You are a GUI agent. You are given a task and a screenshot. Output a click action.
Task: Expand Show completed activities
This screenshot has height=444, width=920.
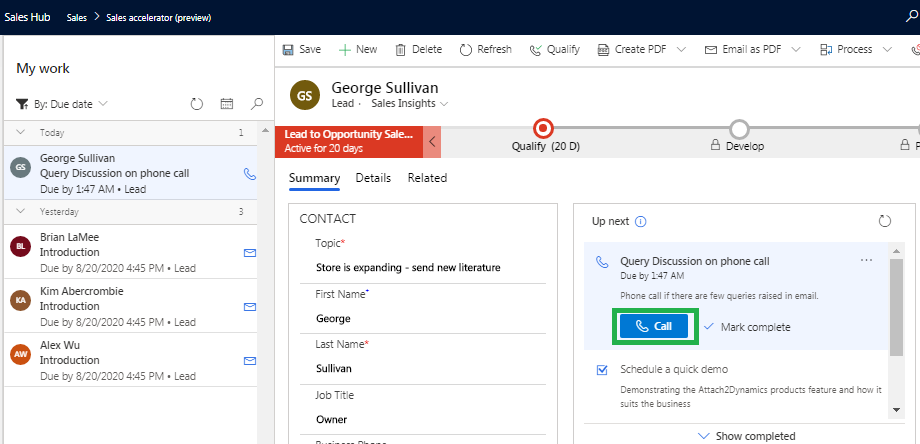[x=746, y=436]
